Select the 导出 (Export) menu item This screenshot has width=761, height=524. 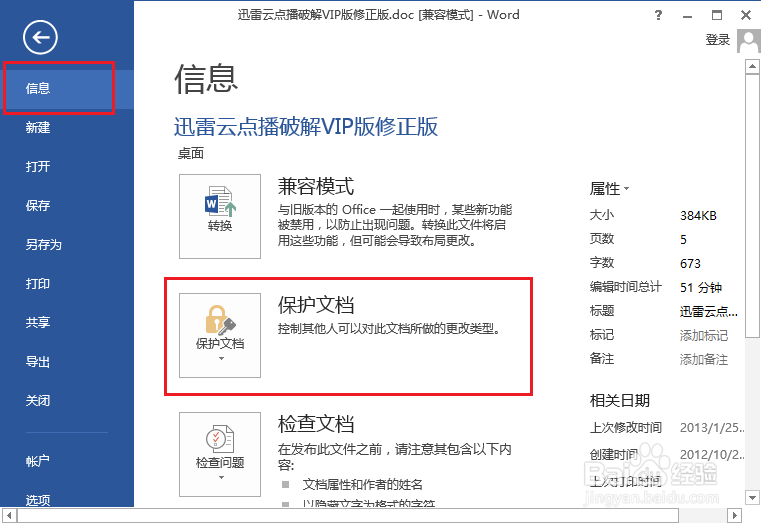pyautogui.click(x=67, y=361)
